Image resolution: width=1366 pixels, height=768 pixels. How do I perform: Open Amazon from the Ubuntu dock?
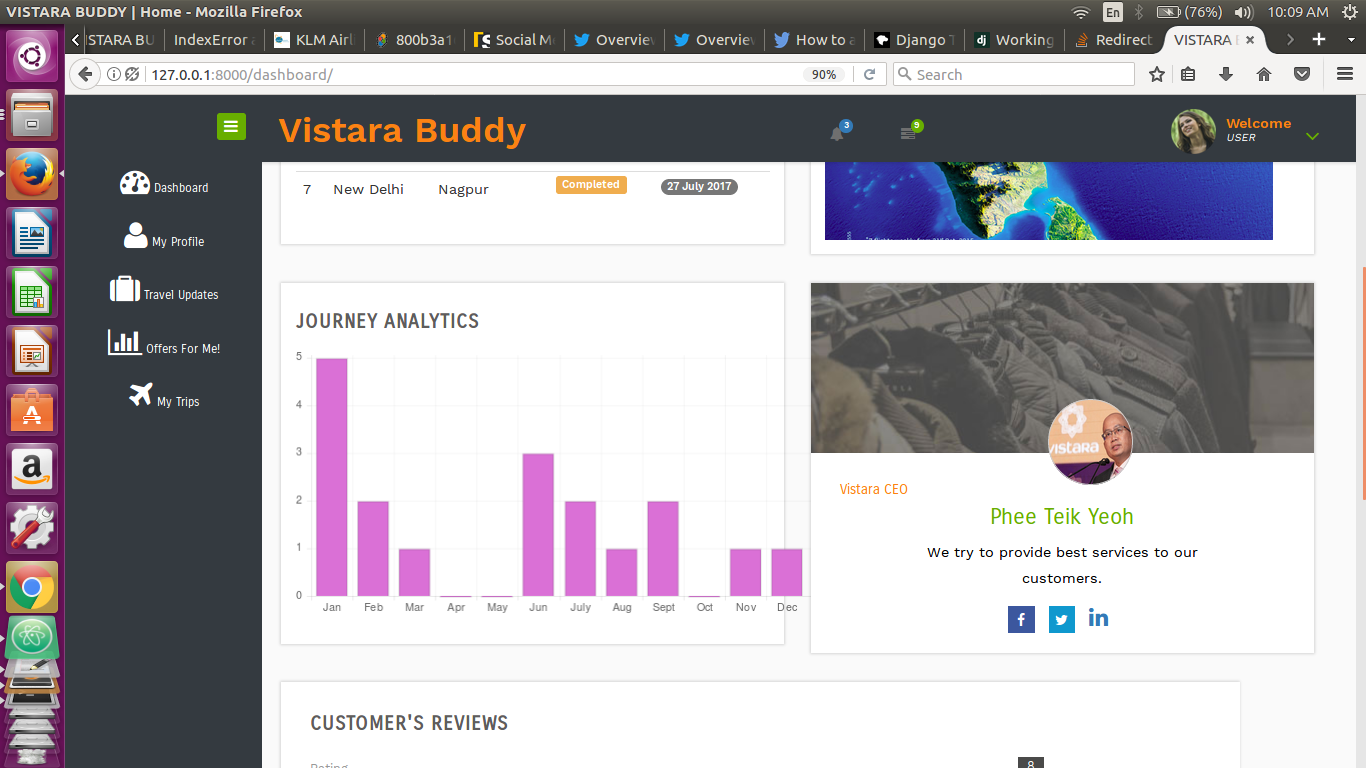[32, 468]
